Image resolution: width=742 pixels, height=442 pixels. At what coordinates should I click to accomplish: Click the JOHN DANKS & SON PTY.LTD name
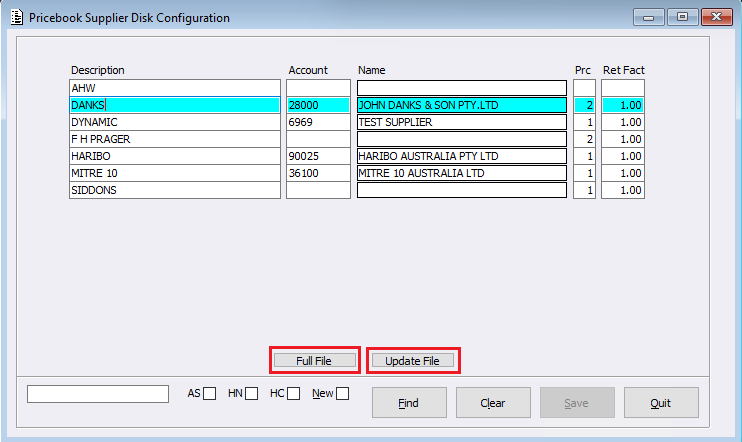point(462,105)
